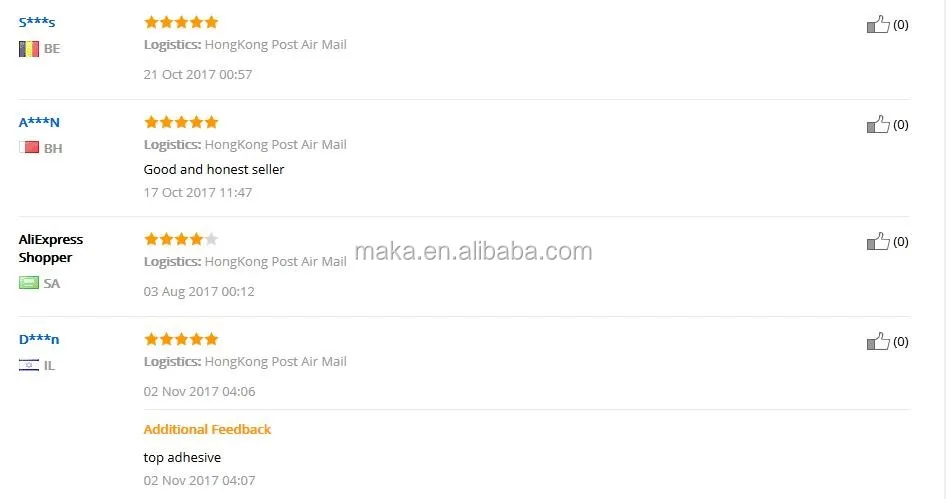This screenshot has height=499, width=946.
Task: Click thumbs-up on S***s review
Action: (x=877, y=25)
